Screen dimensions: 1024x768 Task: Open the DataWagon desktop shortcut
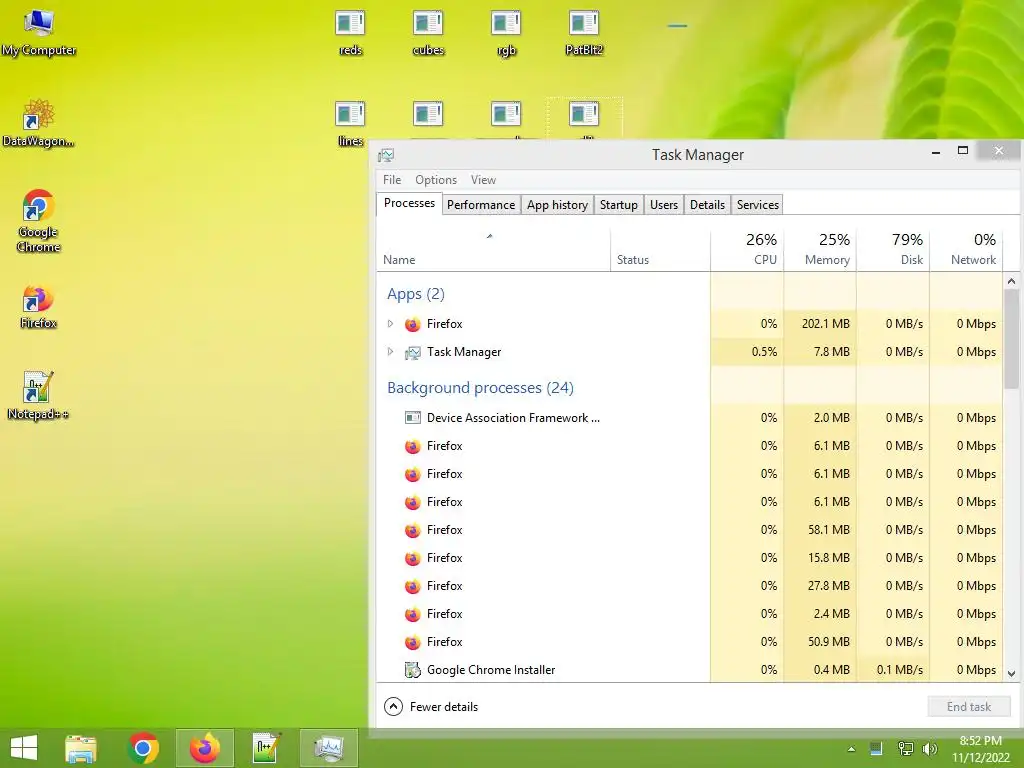click(x=39, y=123)
